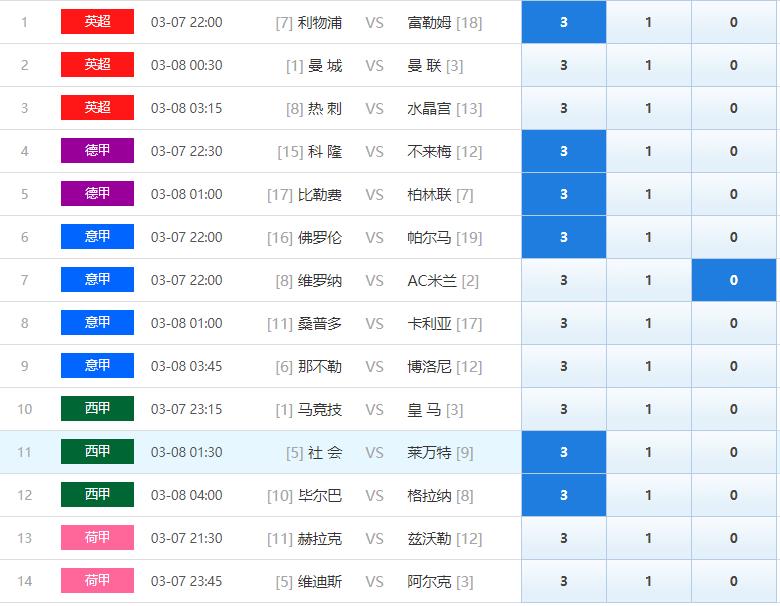Select 3 for 维迪斯 vs 阿尔克

pos(564,581)
